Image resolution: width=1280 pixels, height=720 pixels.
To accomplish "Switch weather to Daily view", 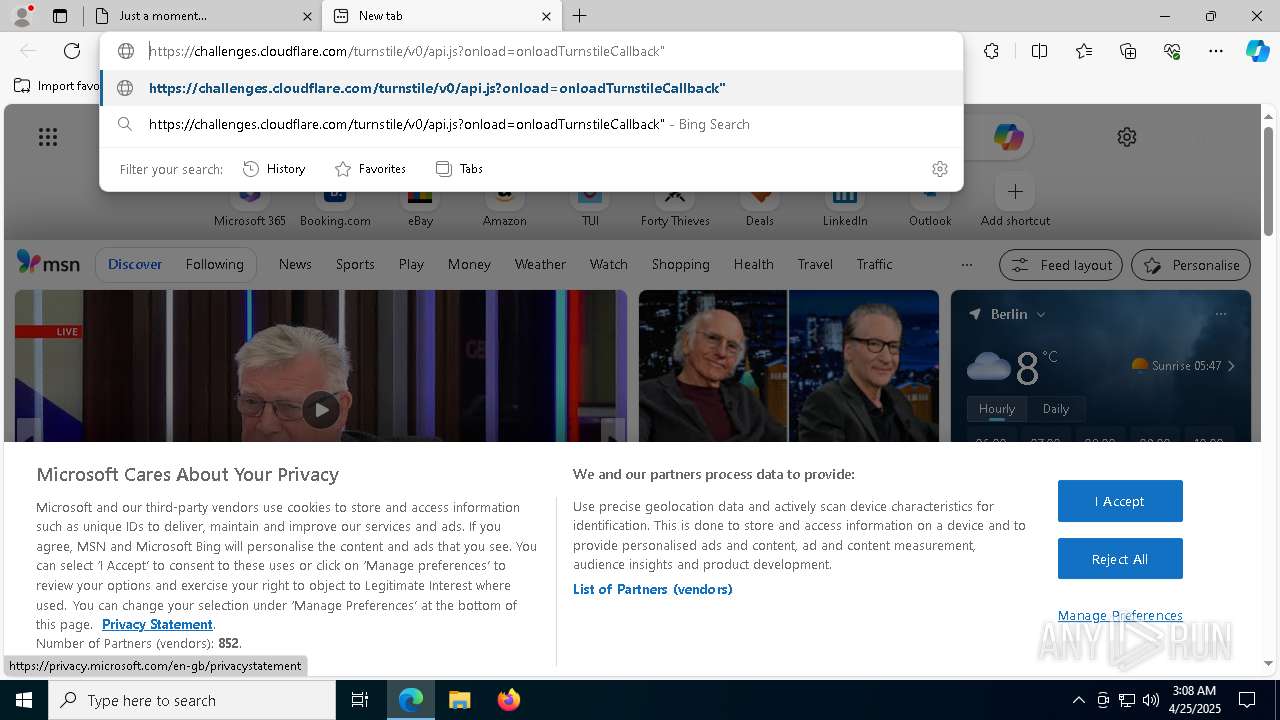I will pyautogui.click(x=1055, y=409).
